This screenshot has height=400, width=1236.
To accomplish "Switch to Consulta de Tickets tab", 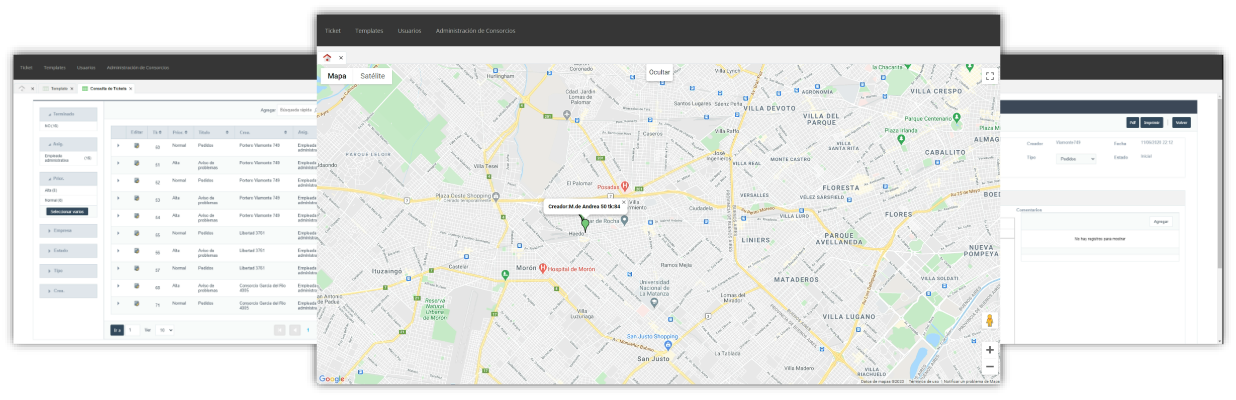I will pyautogui.click(x=107, y=88).
